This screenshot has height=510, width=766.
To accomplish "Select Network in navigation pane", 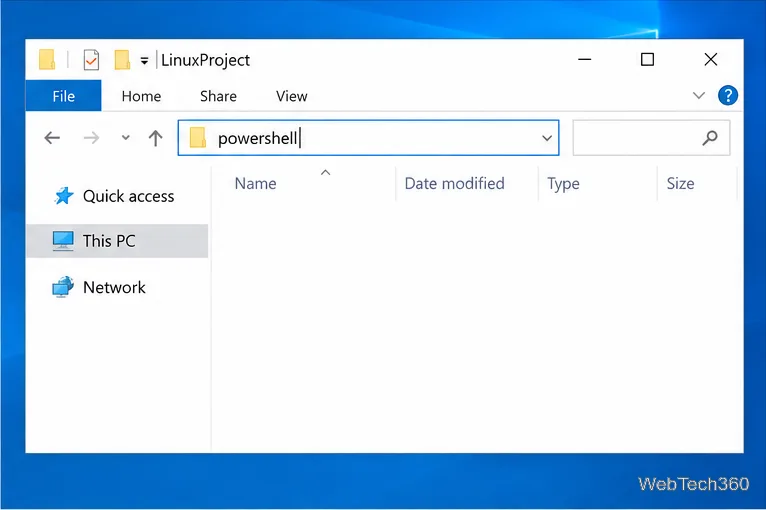I will (118, 287).
